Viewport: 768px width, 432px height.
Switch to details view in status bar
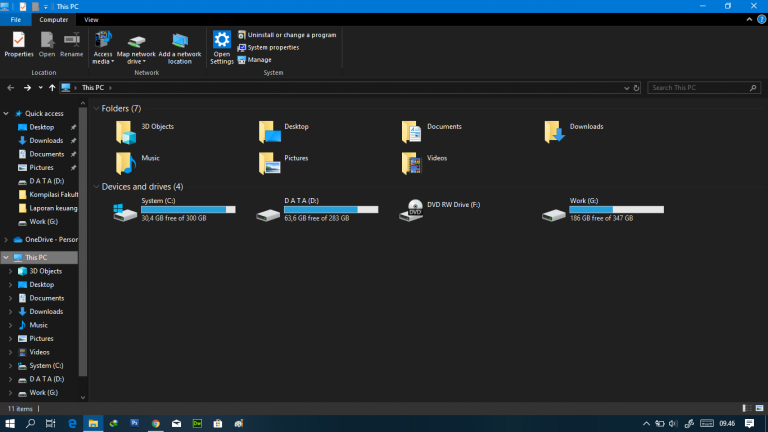[x=747, y=408]
